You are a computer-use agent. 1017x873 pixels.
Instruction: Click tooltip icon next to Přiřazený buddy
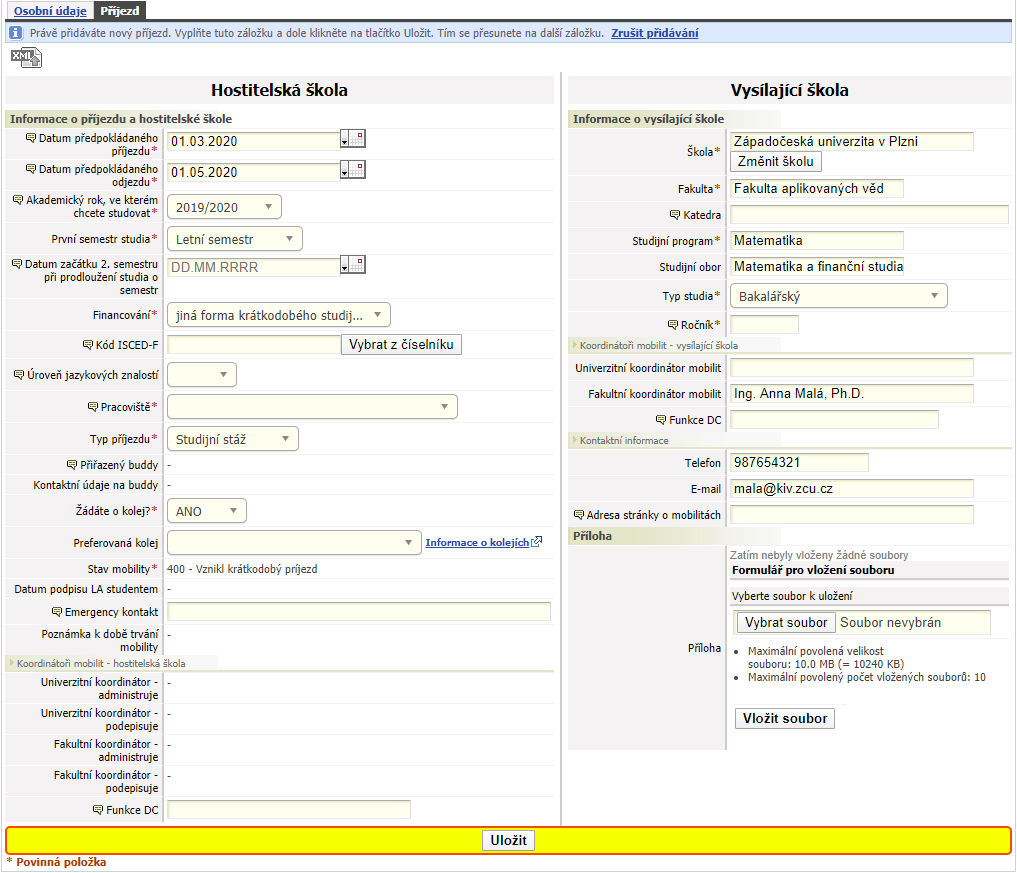point(72,464)
